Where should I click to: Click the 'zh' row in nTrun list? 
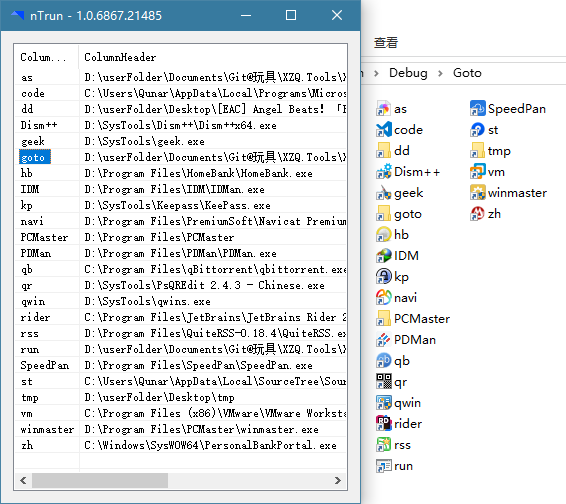[180, 445]
